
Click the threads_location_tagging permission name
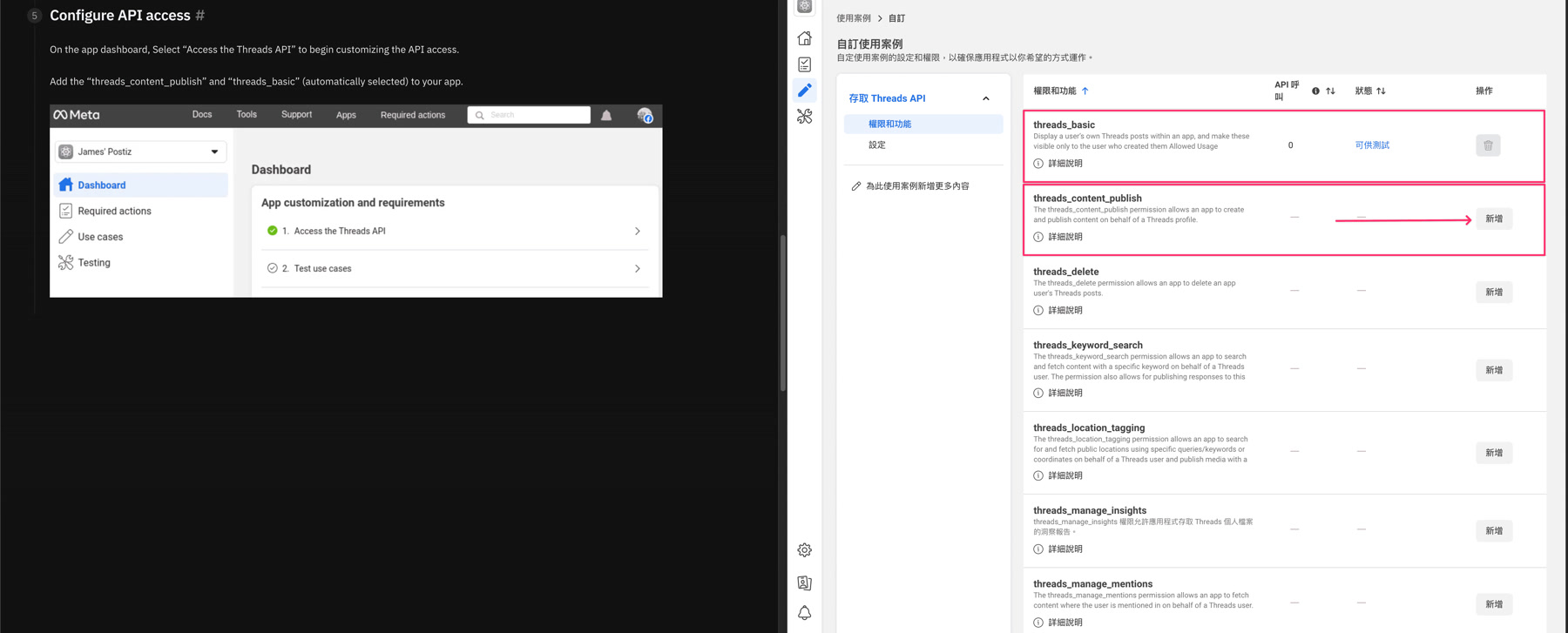tap(1089, 428)
